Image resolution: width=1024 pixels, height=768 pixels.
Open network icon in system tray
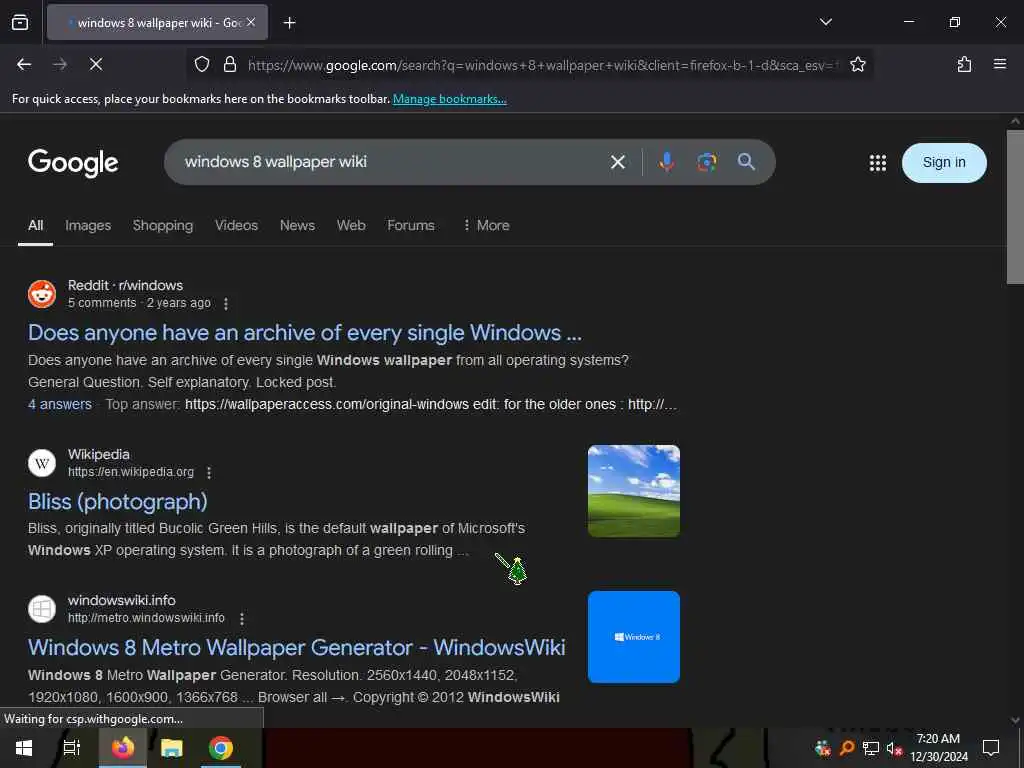pyautogui.click(x=870, y=748)
